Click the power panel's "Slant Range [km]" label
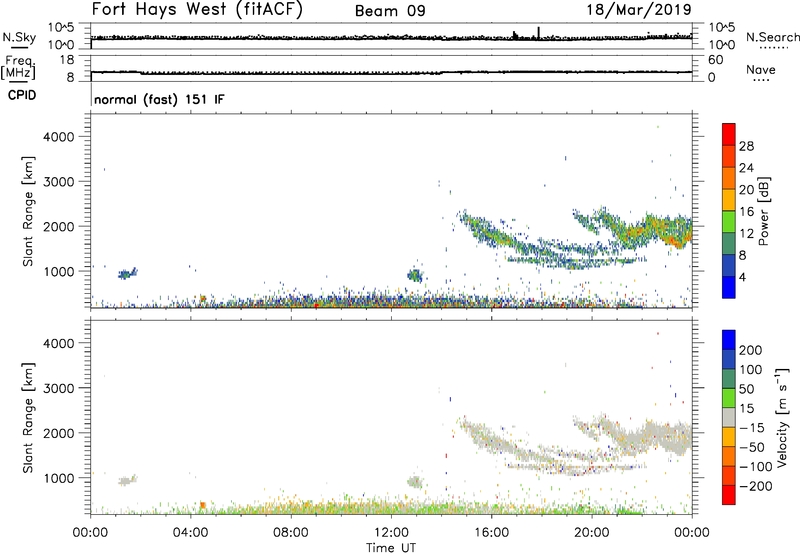 pyautogui.click(x=28, y=211)
